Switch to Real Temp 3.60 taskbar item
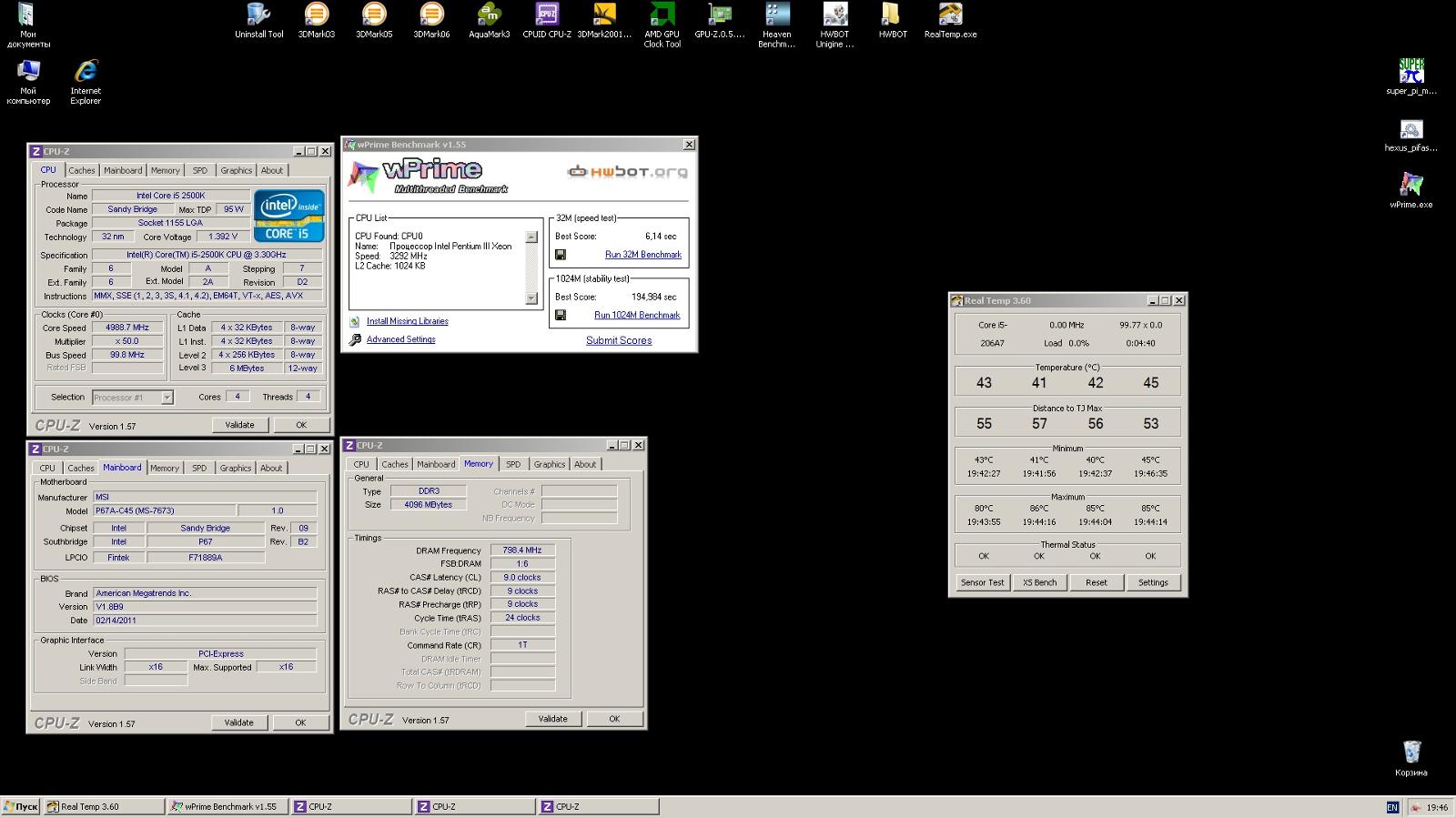 tap(105, 806)
